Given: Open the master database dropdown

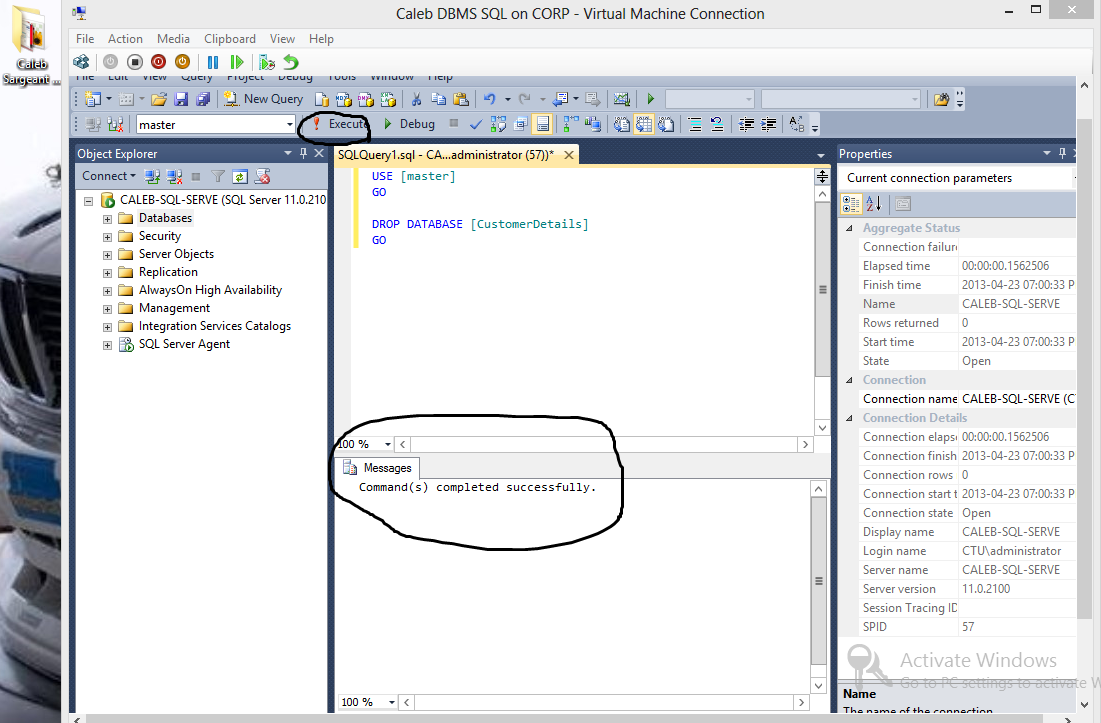Looking at the screenshot, I should tap(289, 125).
